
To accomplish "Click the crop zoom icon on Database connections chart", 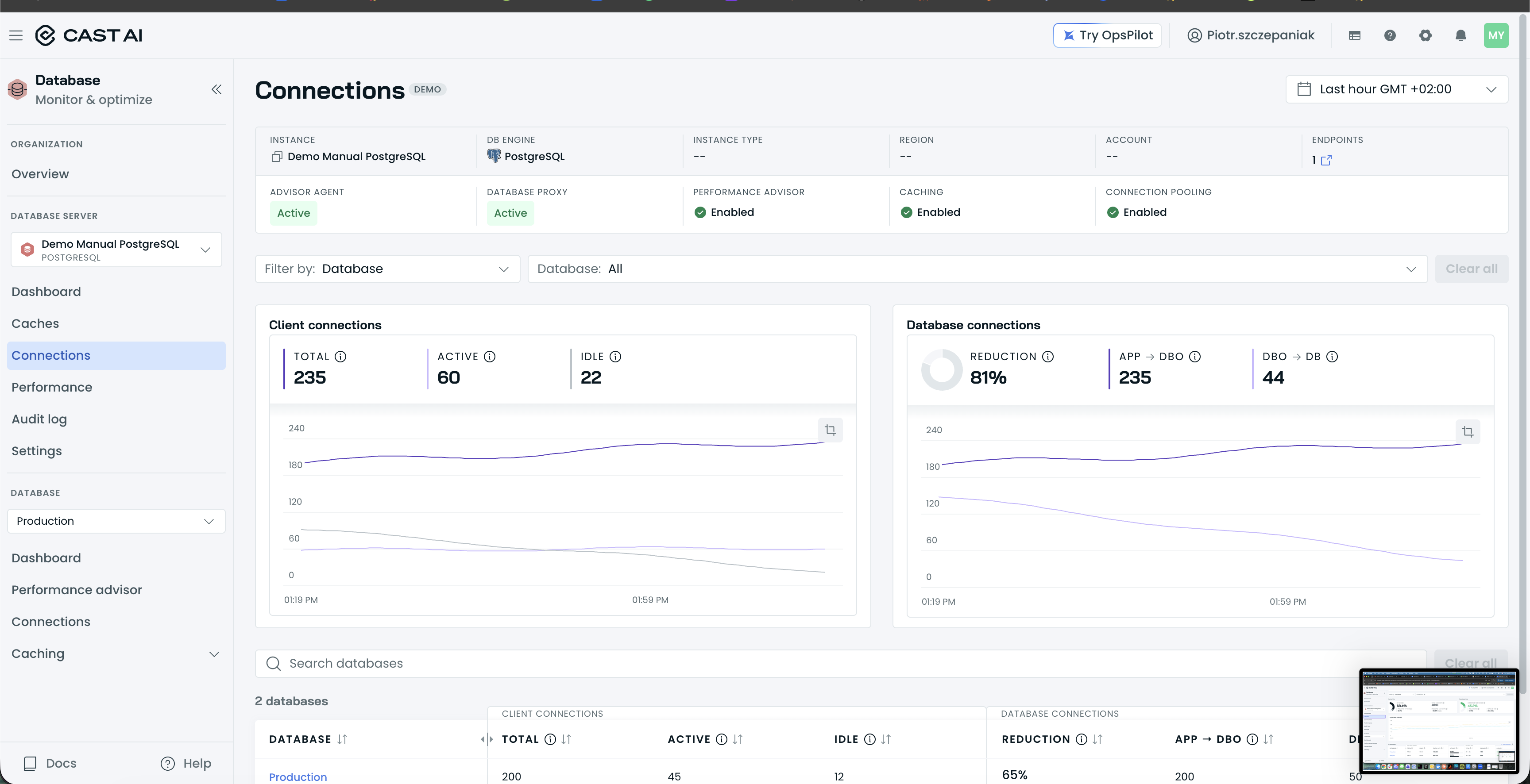I will [x=1468, y=431].
